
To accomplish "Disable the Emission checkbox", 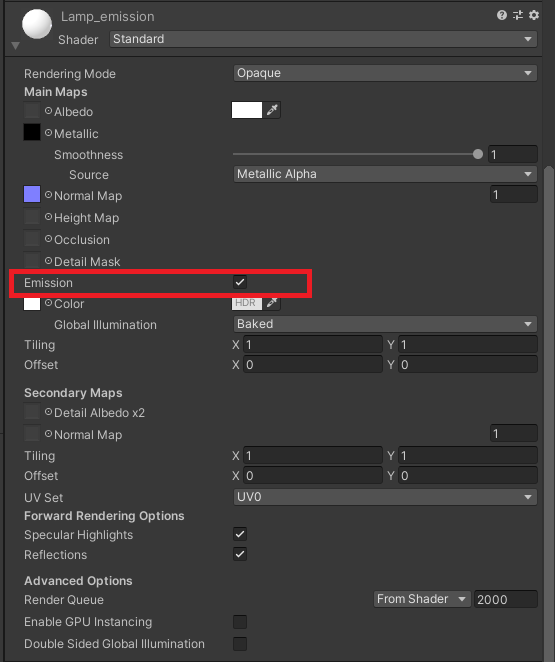I will 240,282.
